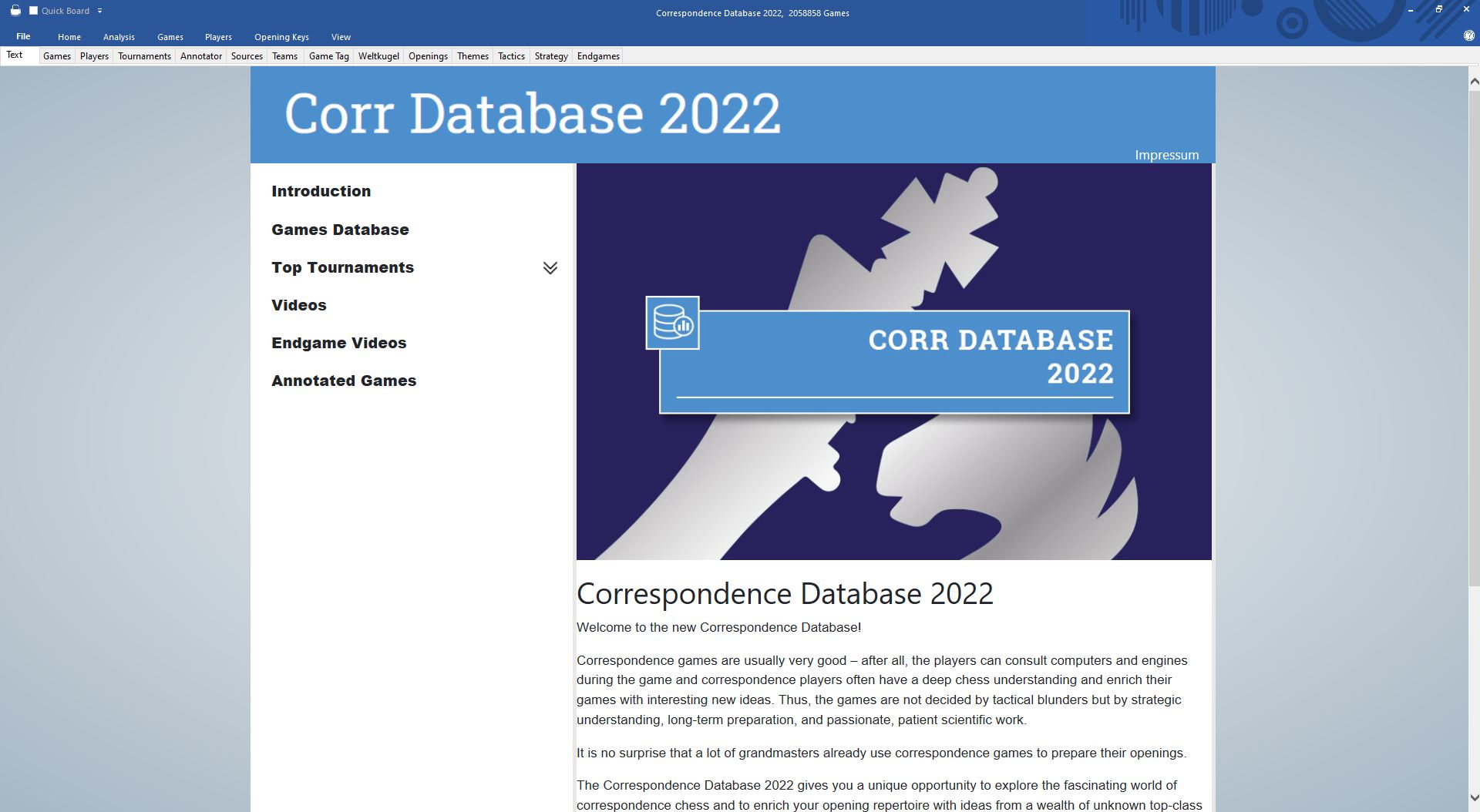Image resolution: width=1480 pixels, height=812 pixels.
Task: Click the Corr Database 2022 header title
Action: click(533, 113)
